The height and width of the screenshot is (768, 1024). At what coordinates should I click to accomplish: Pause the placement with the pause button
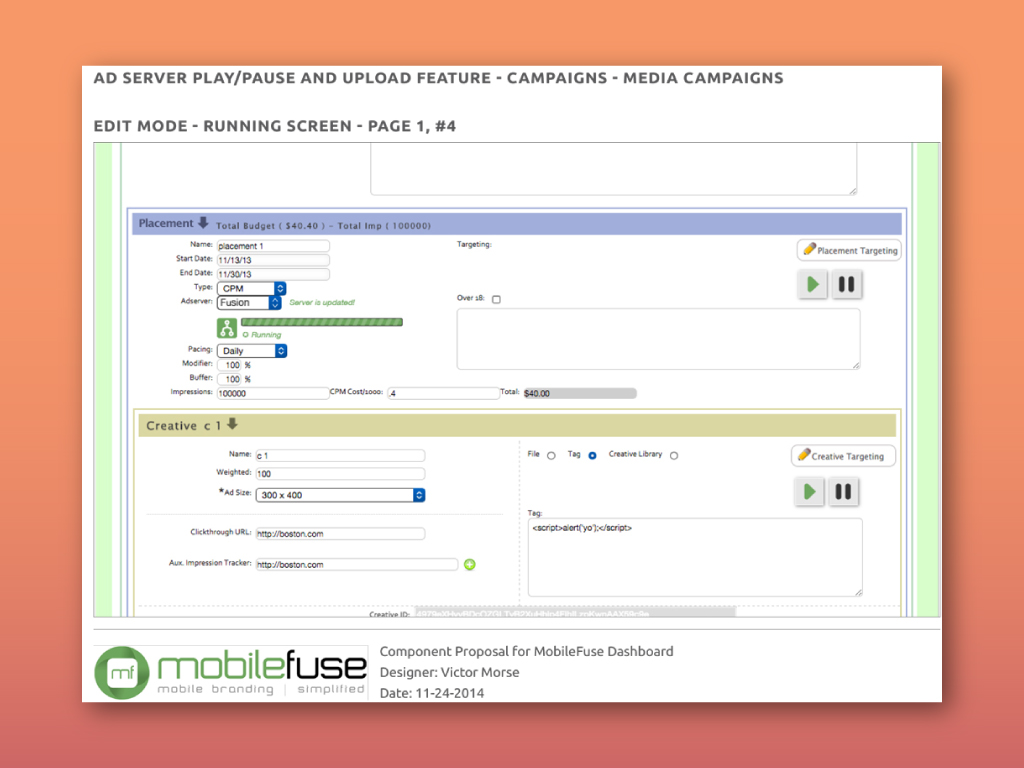[846, 285]
